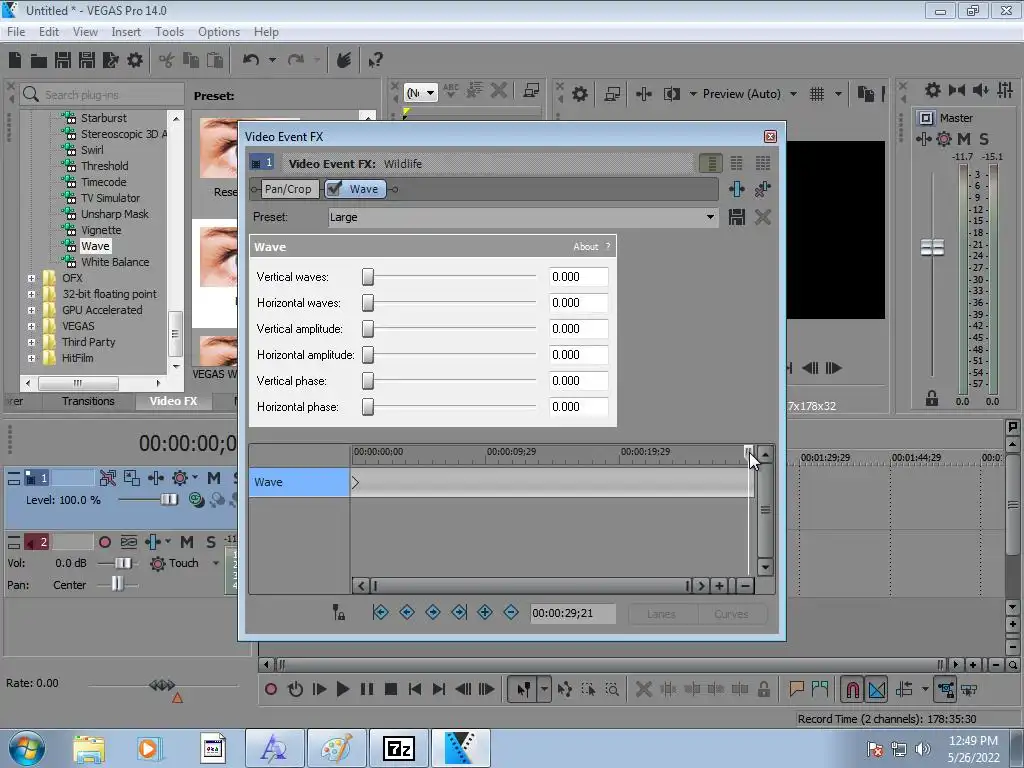Screen dimensions: 1024x768
Task: Open the File menu
Action: [x=16, y=31]
